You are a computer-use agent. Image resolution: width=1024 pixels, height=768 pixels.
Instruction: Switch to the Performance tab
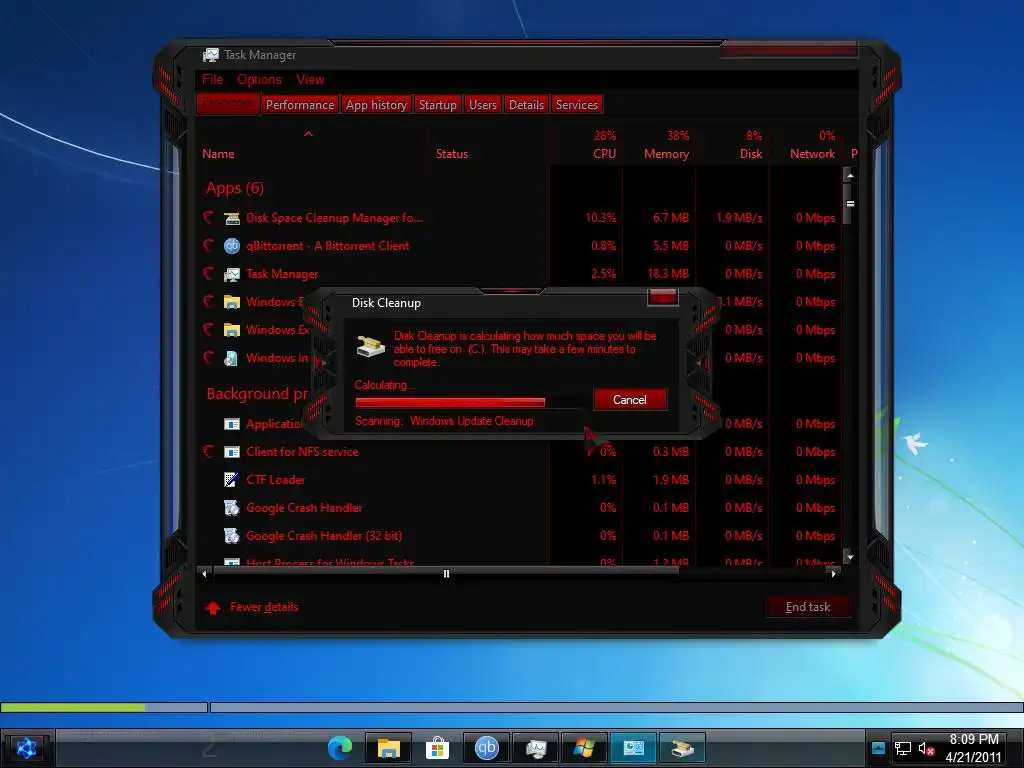(300, 104)
